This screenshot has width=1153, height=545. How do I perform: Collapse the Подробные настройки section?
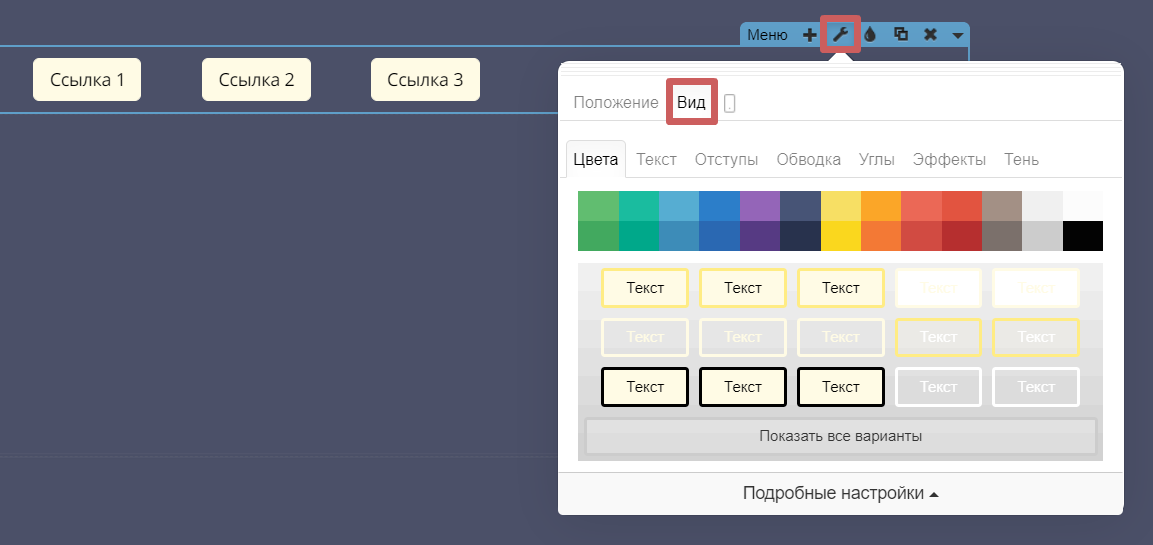[x=840, y=493]
